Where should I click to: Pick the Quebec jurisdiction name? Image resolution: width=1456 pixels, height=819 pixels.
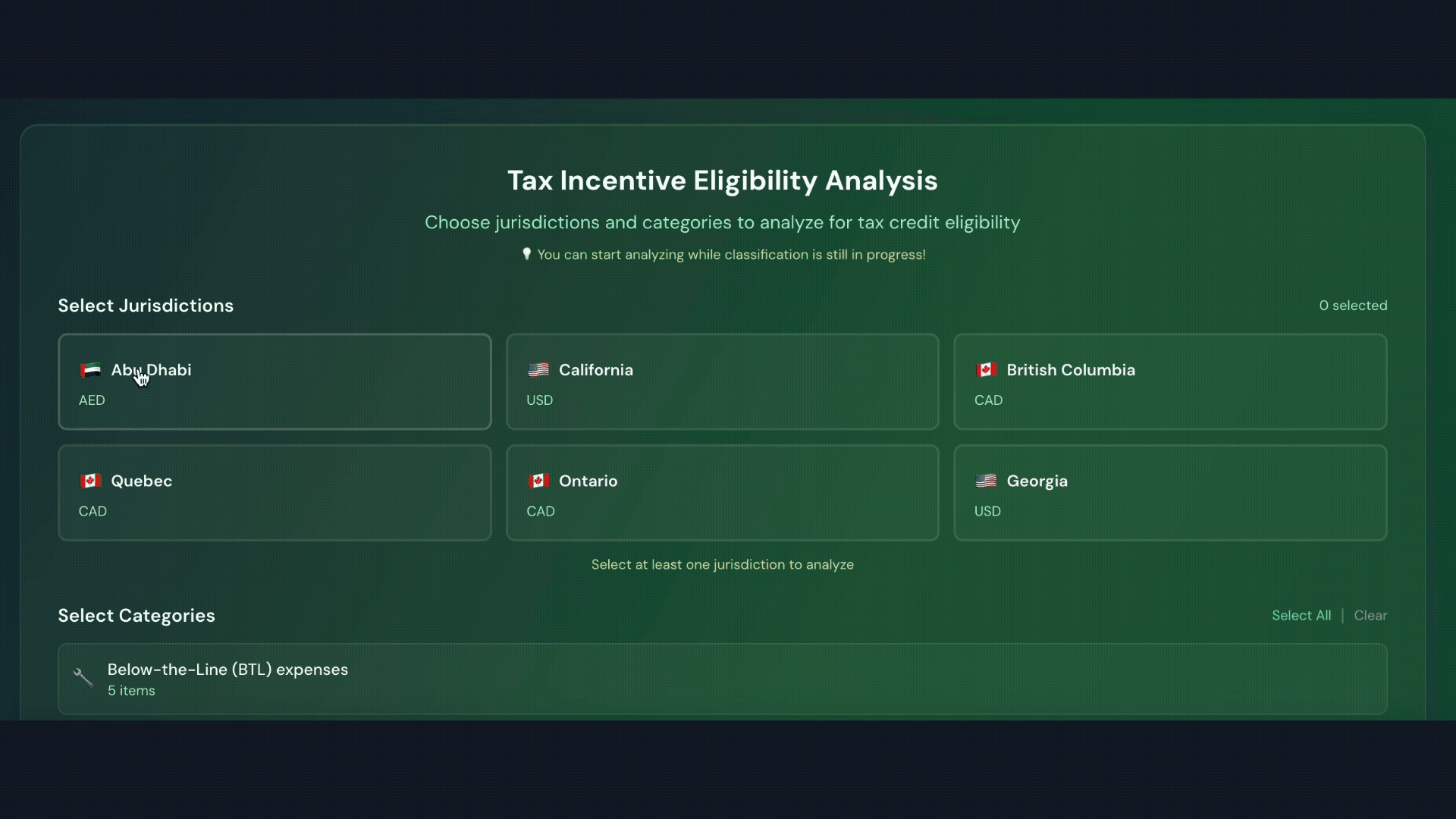click(141, 481)
